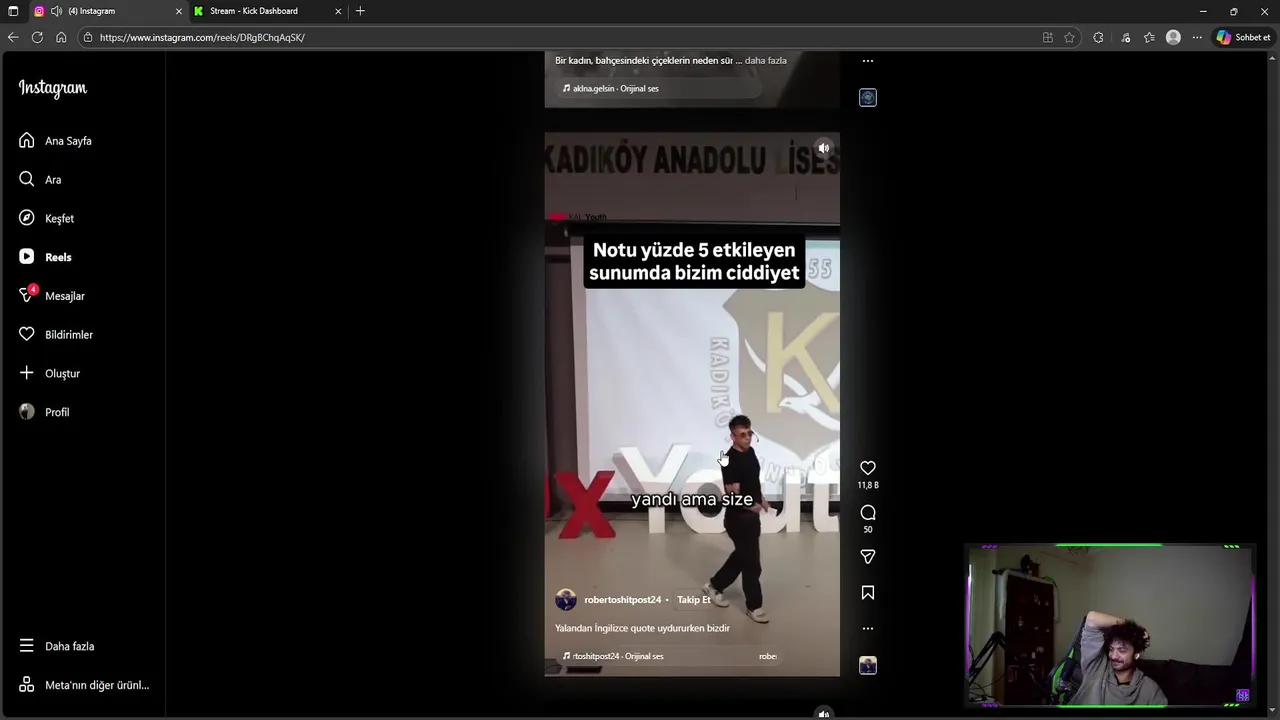
Task: Close the Kick Dashboard tab
Action: coord(338,11)
